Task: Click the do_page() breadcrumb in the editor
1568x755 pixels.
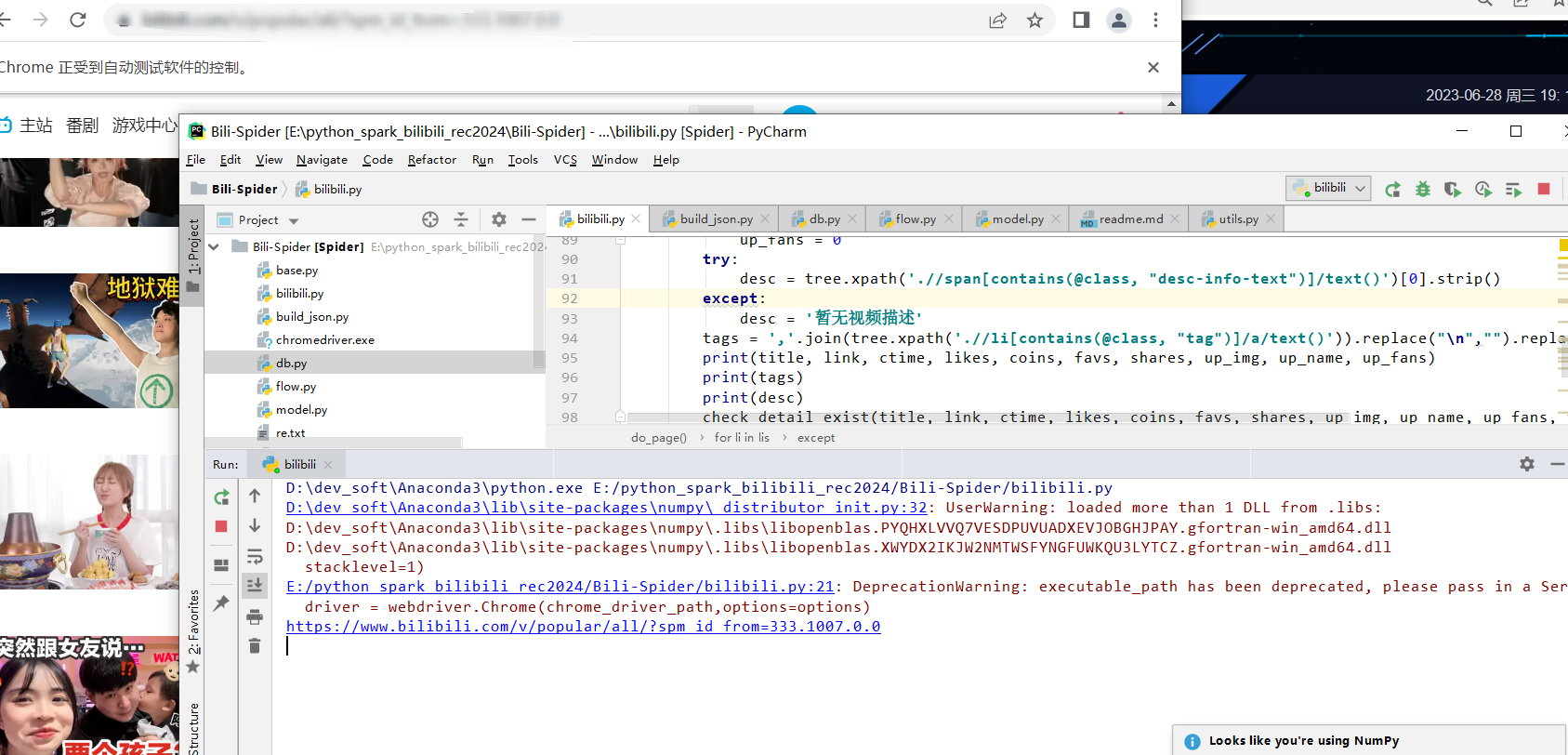Action: coord(658,438)
